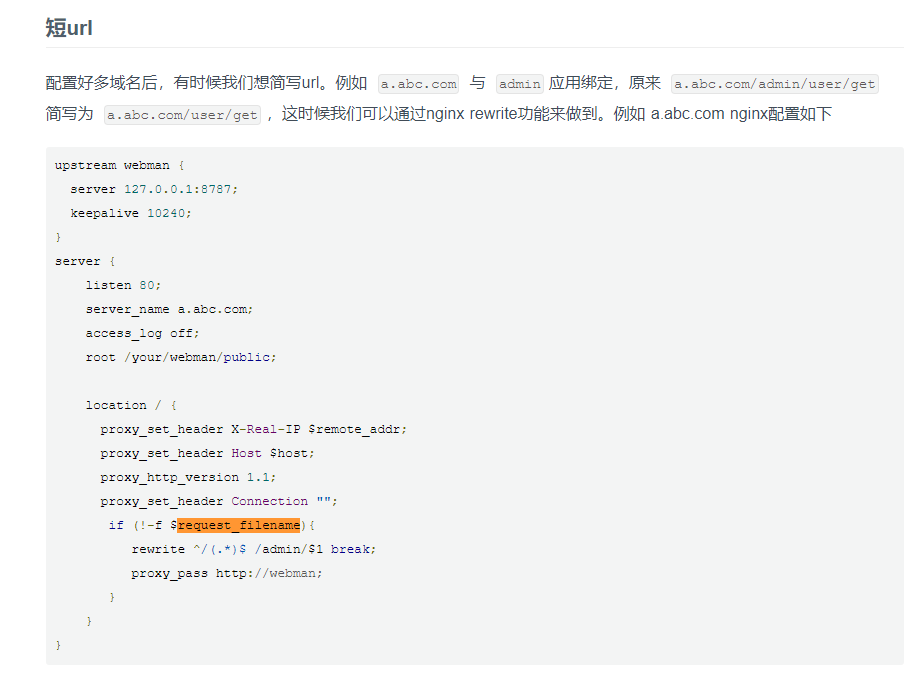The height and width of the screenshot is (683, 919).
Task: Click the listen 80; line
Action: [123, 286]
